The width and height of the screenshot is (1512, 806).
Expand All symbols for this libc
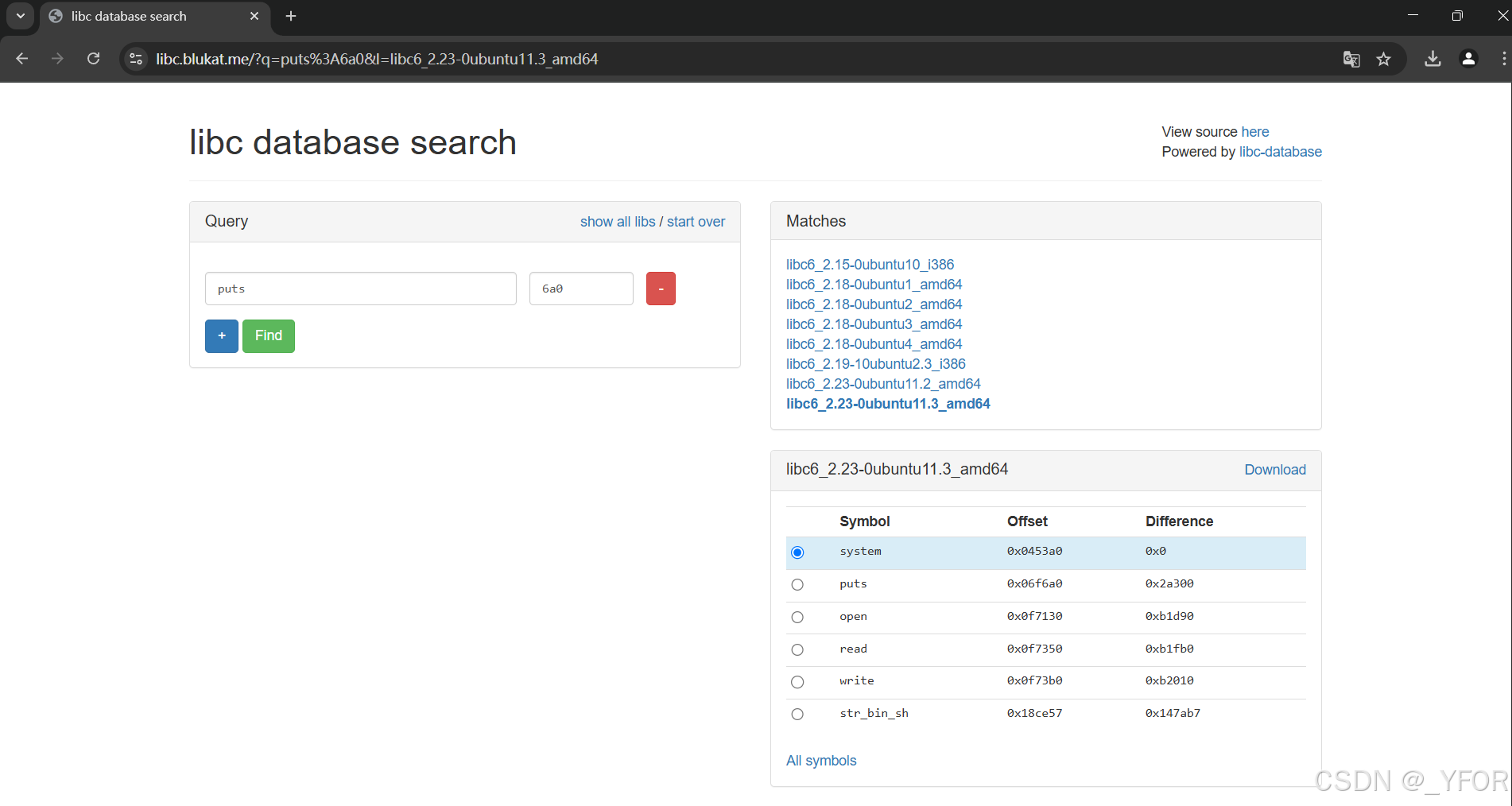[820, 761]
